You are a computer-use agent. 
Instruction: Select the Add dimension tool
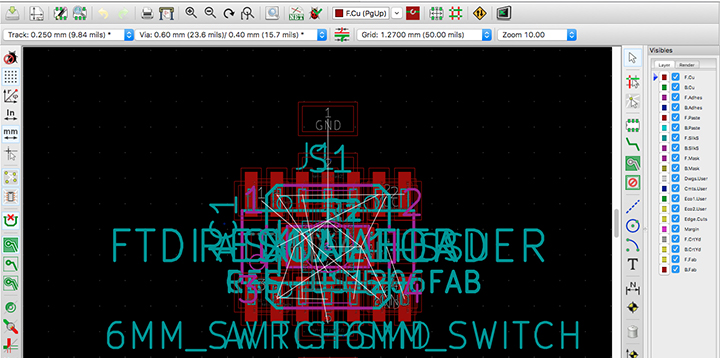[x=633, y=288]
